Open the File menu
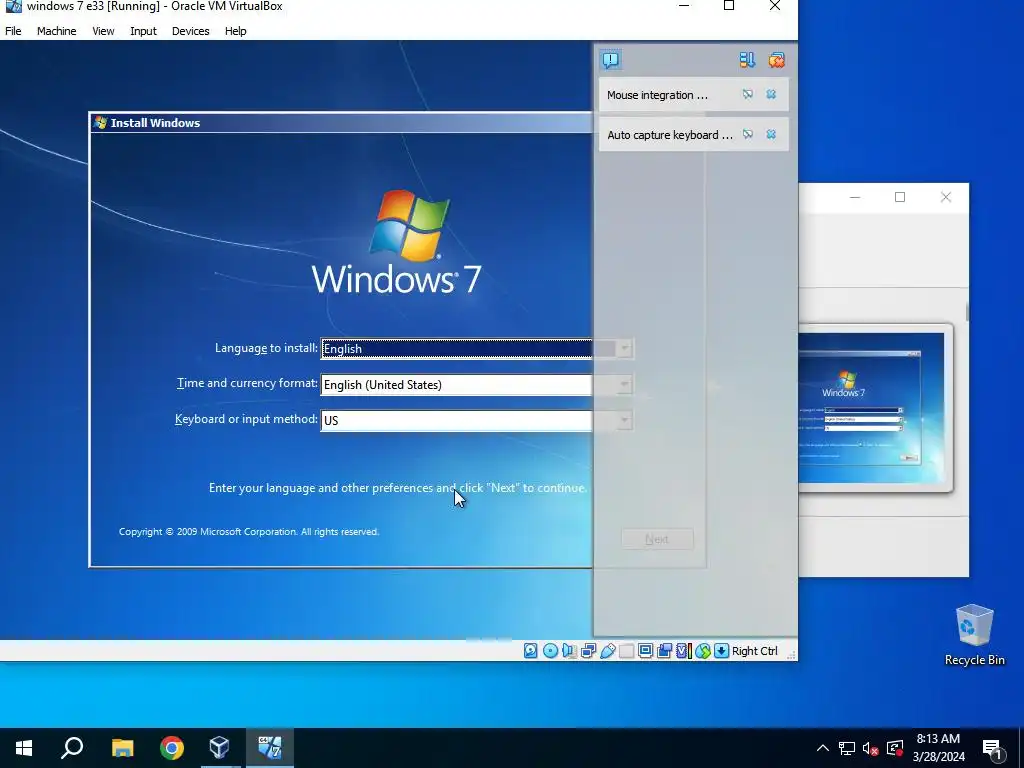 click(x=13, y=31)
